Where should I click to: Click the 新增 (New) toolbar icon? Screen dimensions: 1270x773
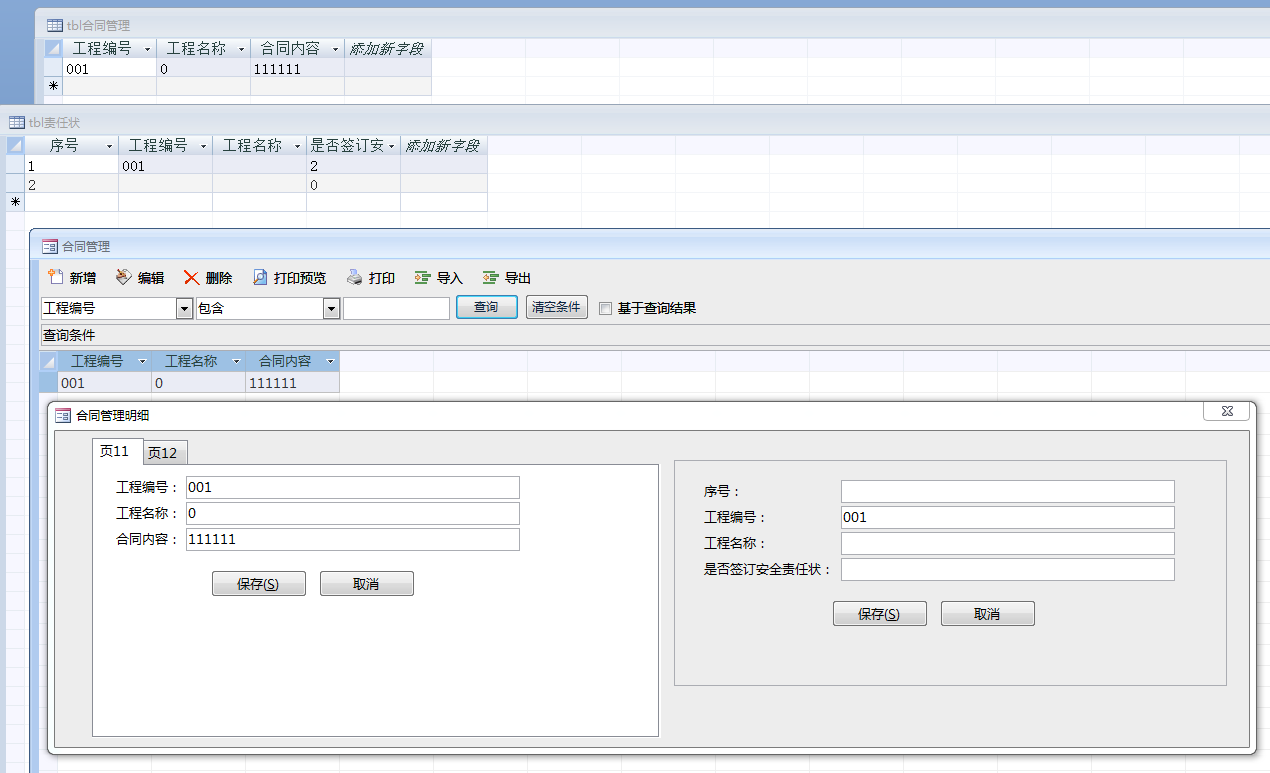point(56,278)
